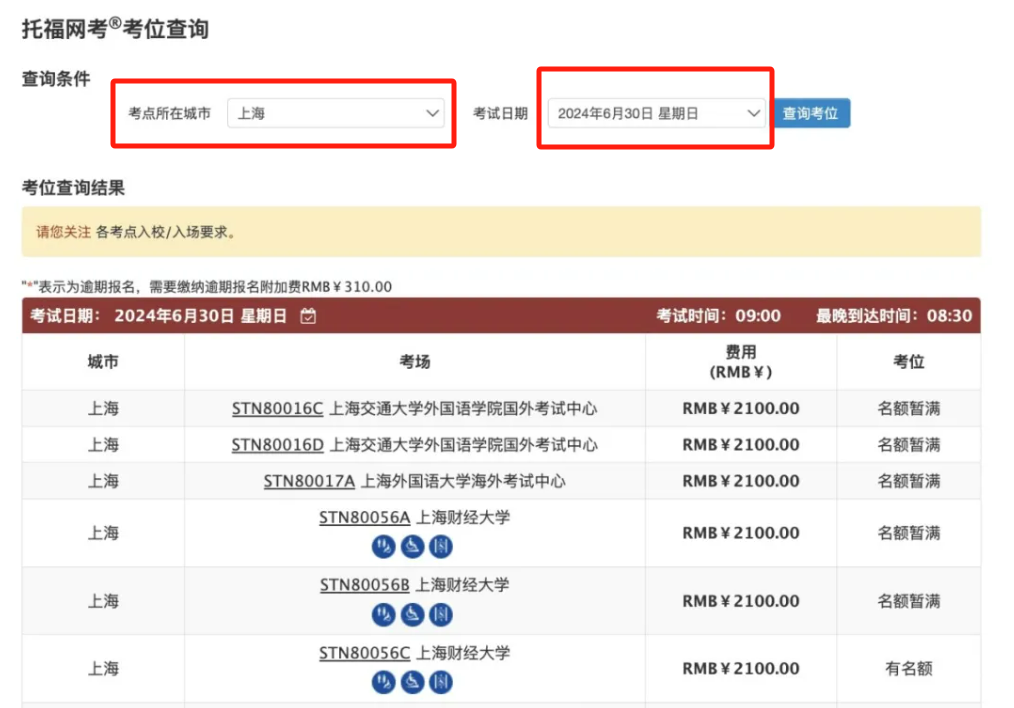The width and height of the screenshot is (1014, 708).
Task: Click the building facility icon under STN80056C
Action: [440, 682]
